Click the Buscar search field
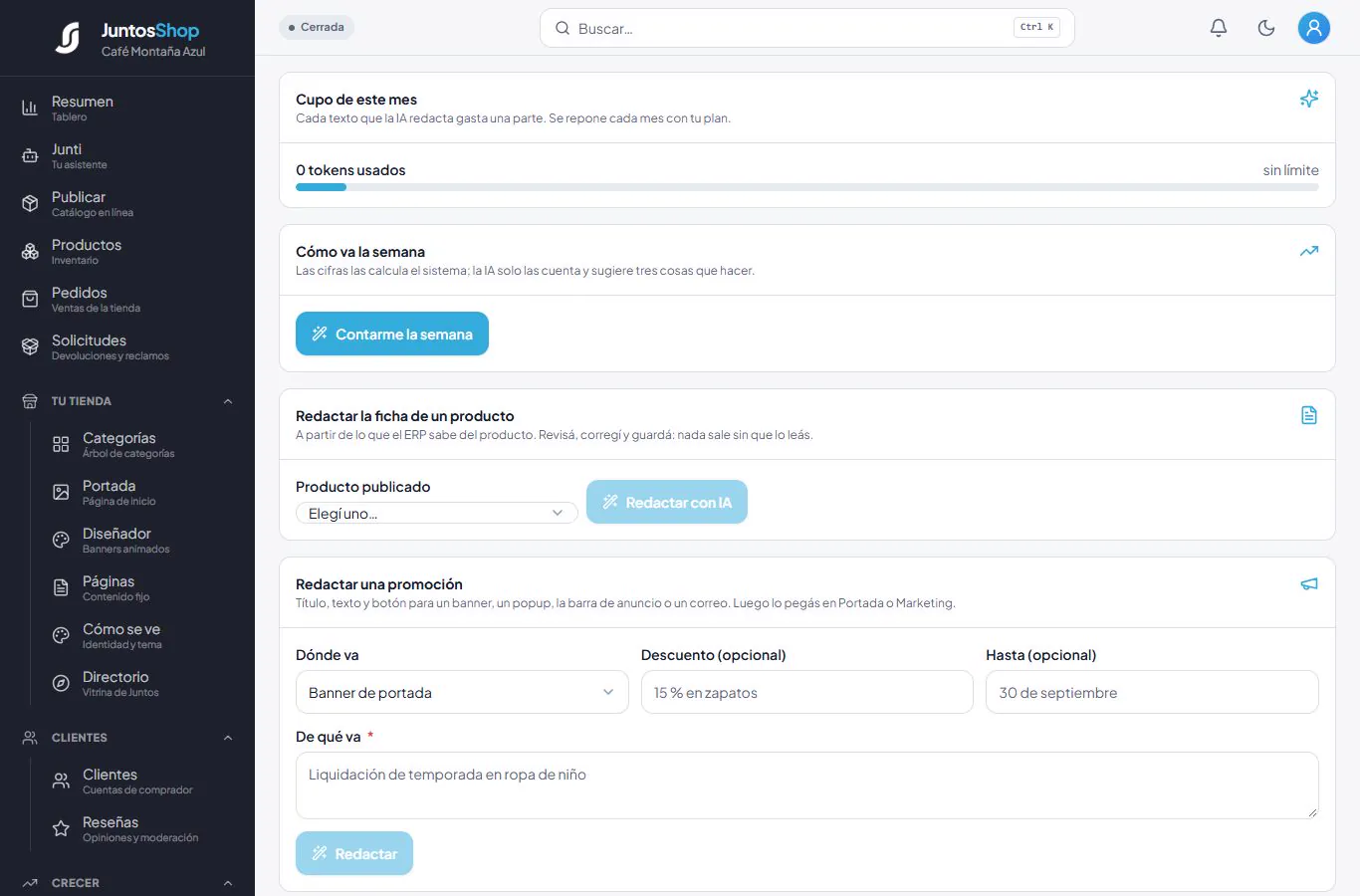 (x=807, y=28)
